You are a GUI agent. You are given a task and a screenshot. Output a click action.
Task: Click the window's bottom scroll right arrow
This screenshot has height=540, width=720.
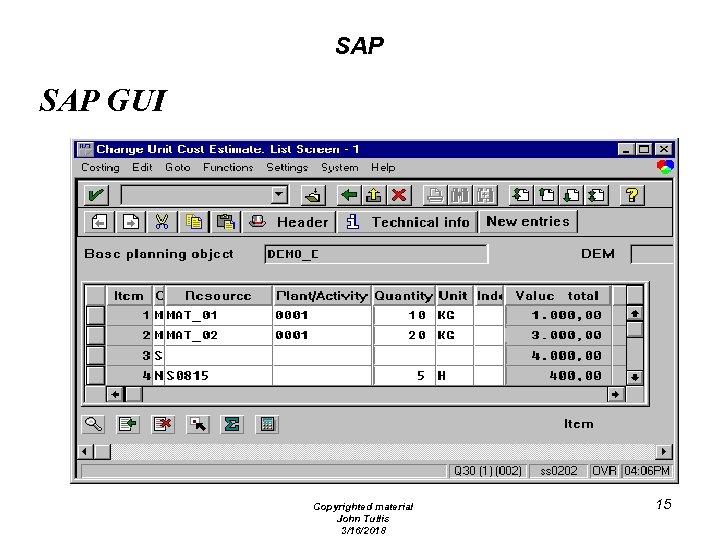(664, 451)
